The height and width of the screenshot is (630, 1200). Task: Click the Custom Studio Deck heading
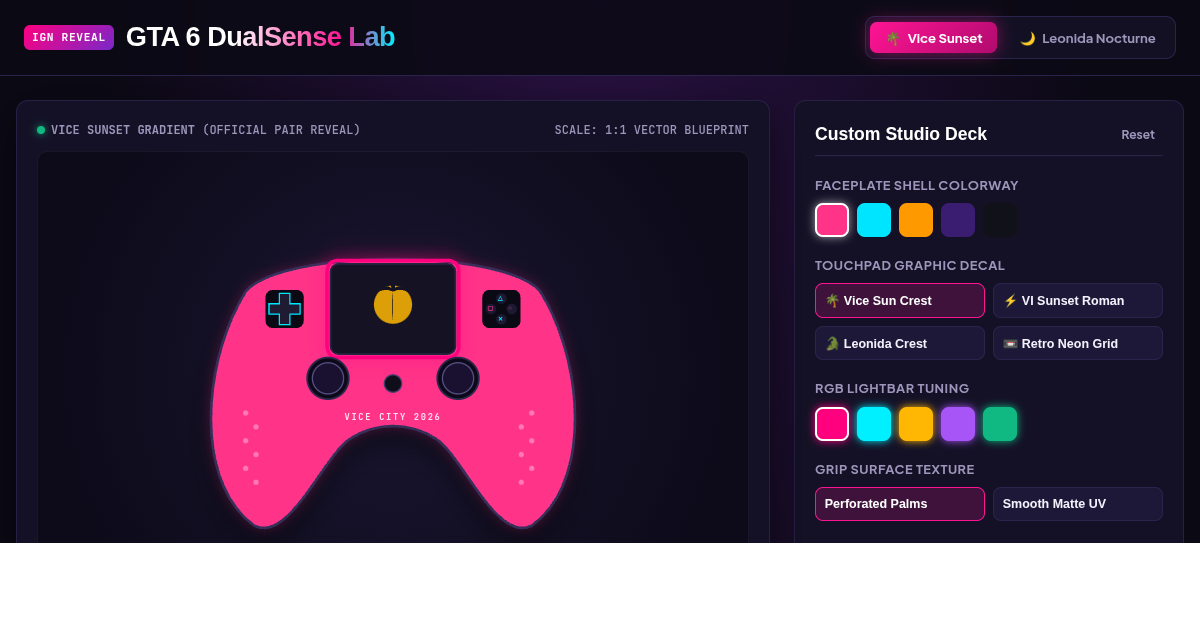[901, 134]
